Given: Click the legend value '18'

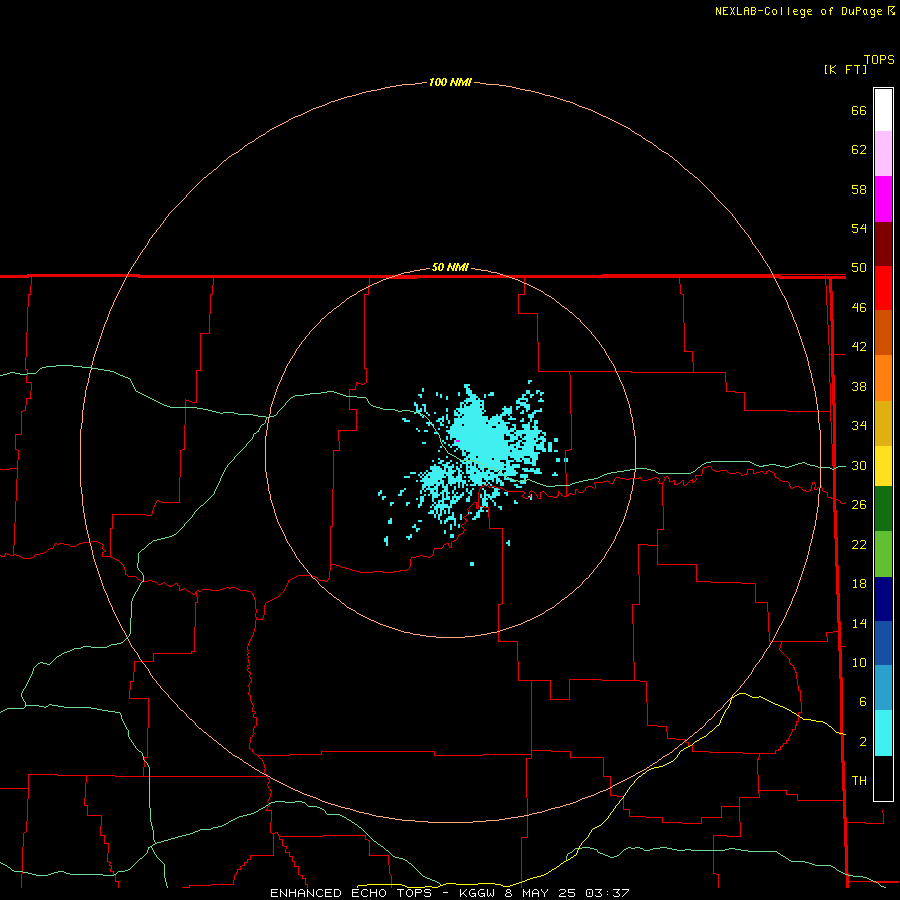Looking at the screenshot, I should coord(859,584).
